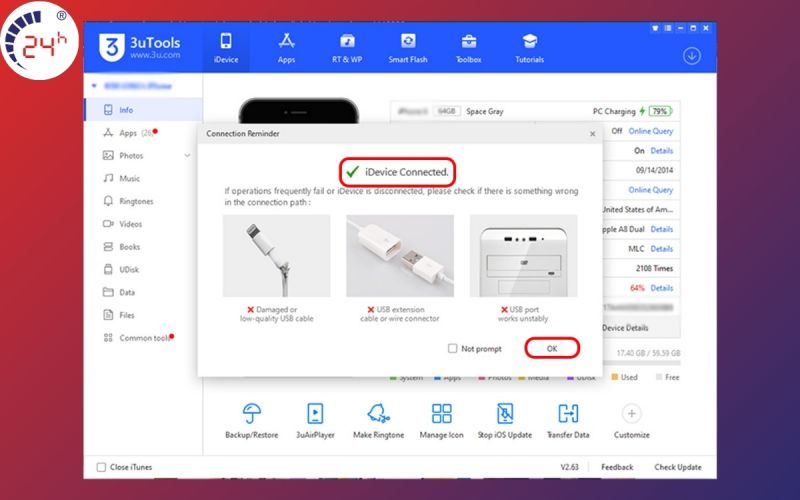Click the 2108 Times value

coord(654,268)
